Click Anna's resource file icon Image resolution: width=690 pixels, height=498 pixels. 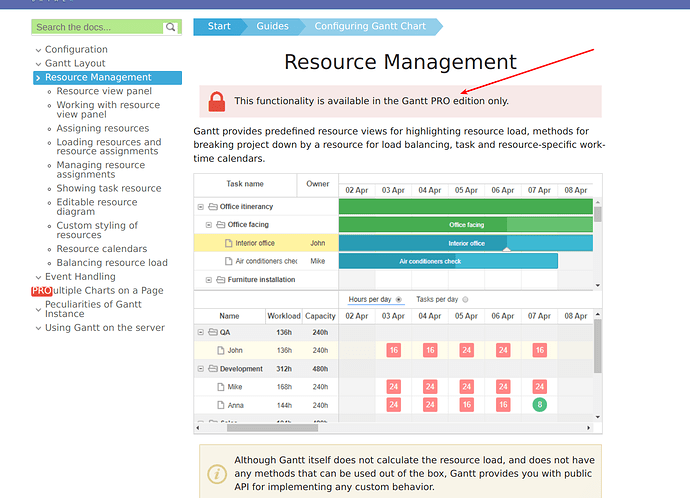click(x=221, y=405)
